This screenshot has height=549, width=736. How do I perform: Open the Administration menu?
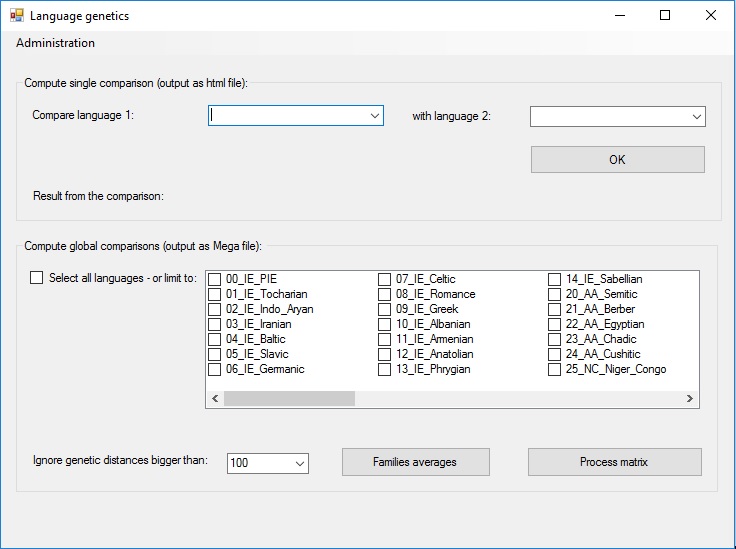(x=55, y=43)
